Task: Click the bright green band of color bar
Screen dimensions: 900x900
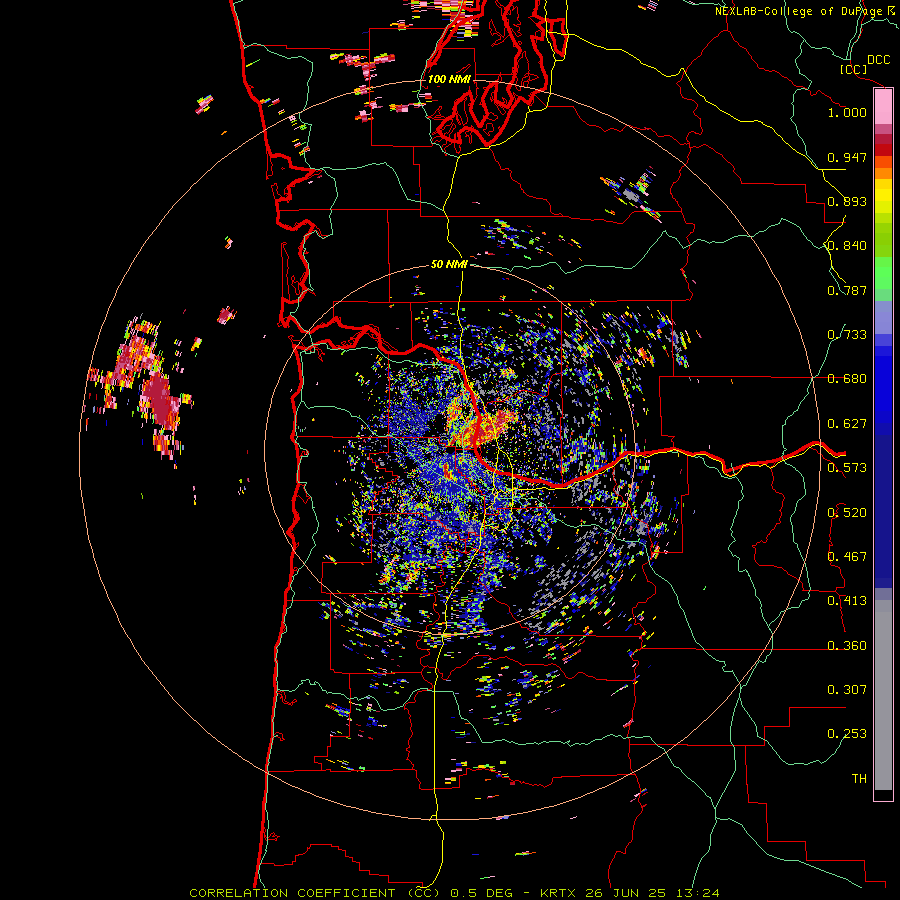Action: coord(883,273)
